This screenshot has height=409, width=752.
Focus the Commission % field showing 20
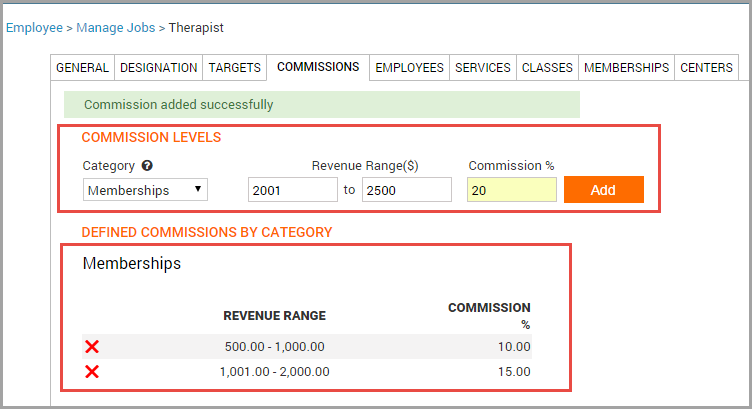512,190
